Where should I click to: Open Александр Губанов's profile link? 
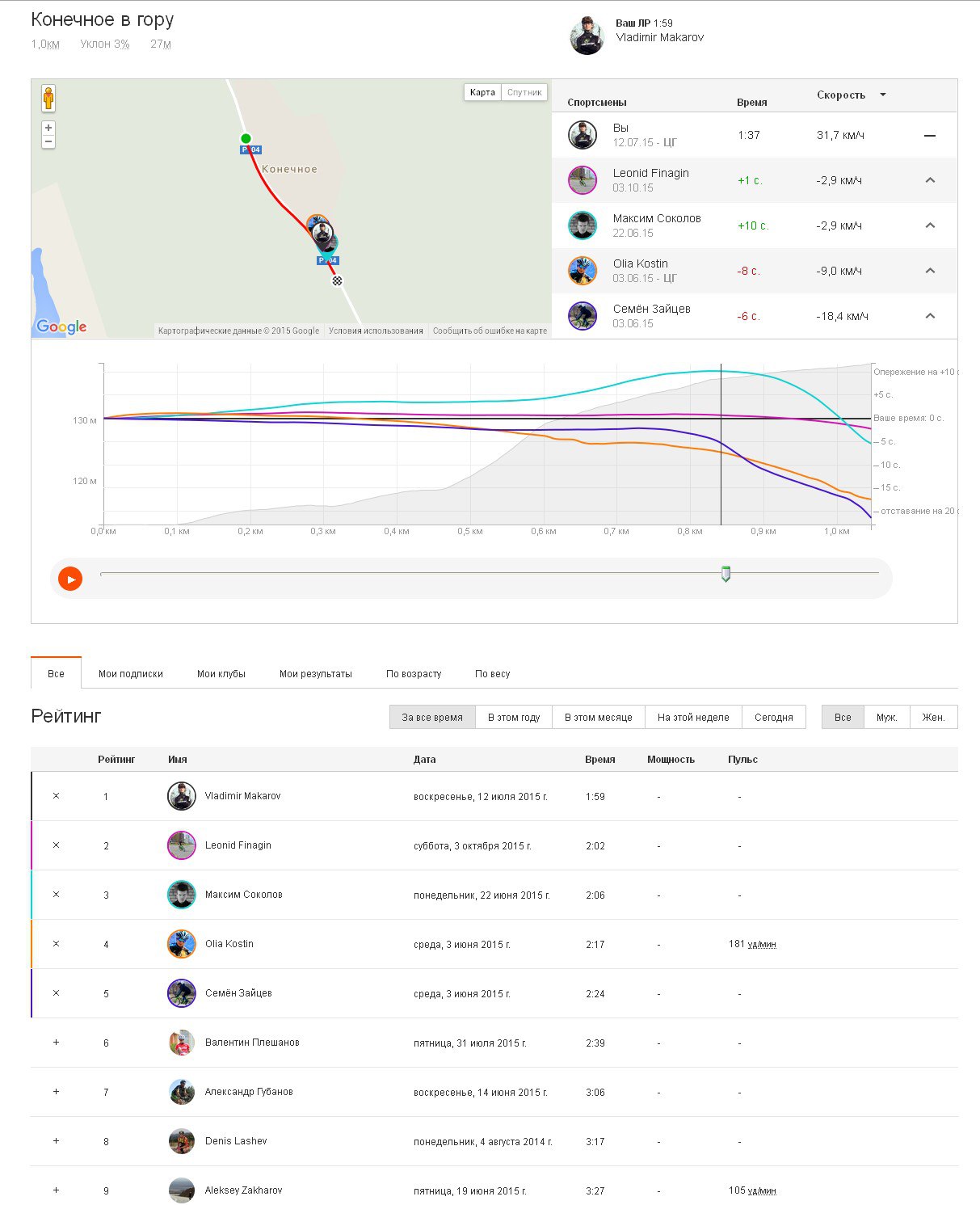(x=248, y=1092)
